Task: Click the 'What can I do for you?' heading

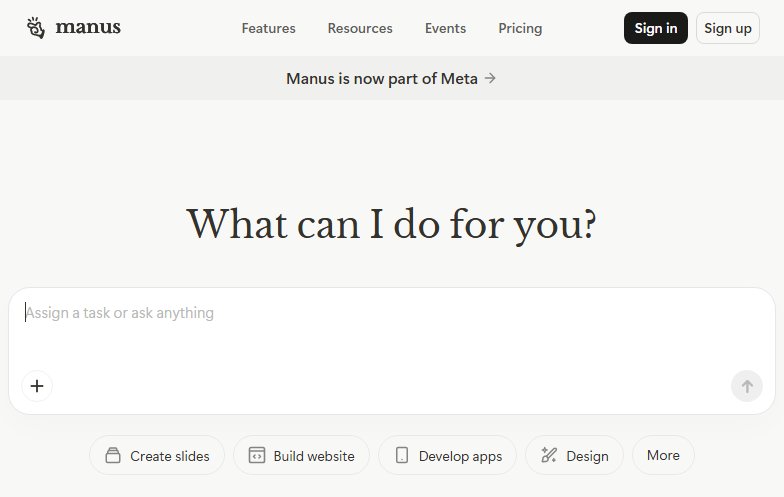Action: [392, 224]
